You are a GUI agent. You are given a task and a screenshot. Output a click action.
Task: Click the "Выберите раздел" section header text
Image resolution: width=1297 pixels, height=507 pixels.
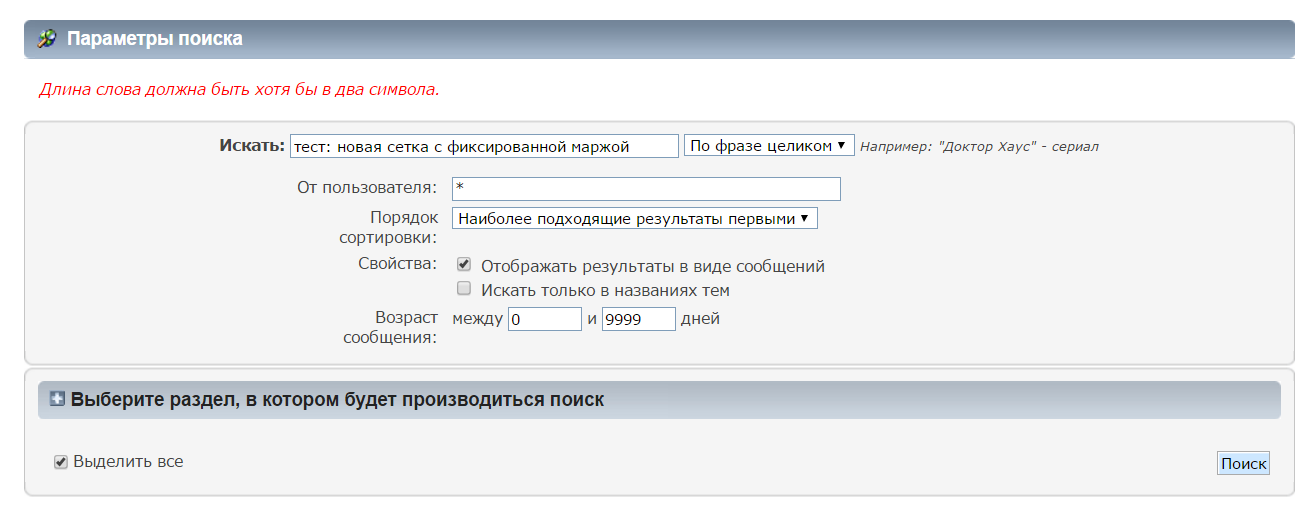click(x=337, y=399)
